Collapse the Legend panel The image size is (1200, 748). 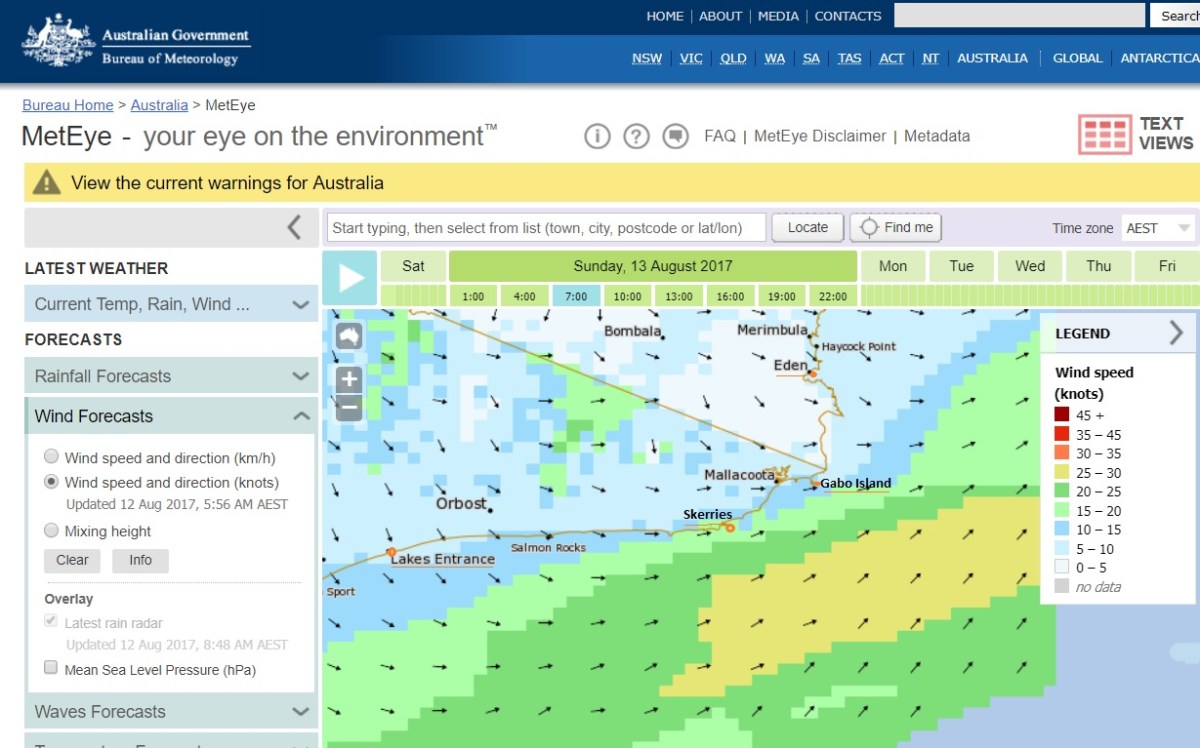(1175, 333)
